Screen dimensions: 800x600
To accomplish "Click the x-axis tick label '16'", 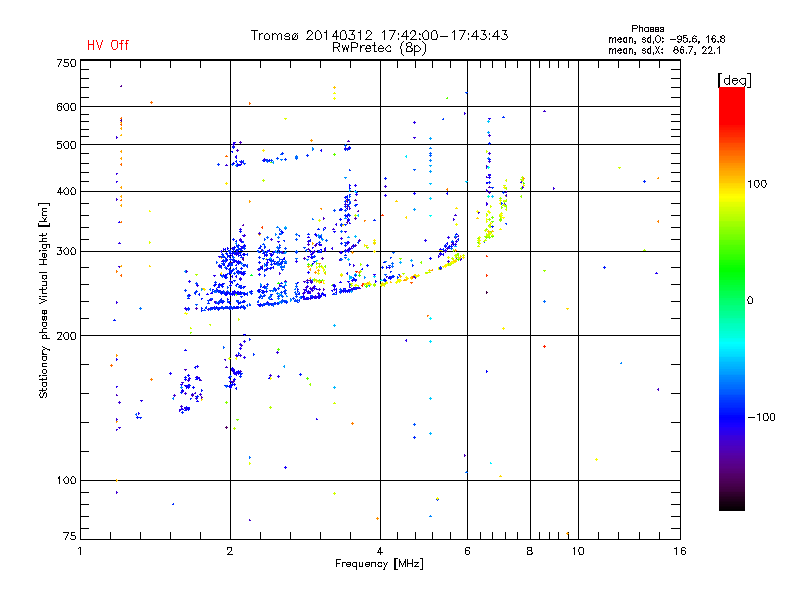I will [680, 551].
